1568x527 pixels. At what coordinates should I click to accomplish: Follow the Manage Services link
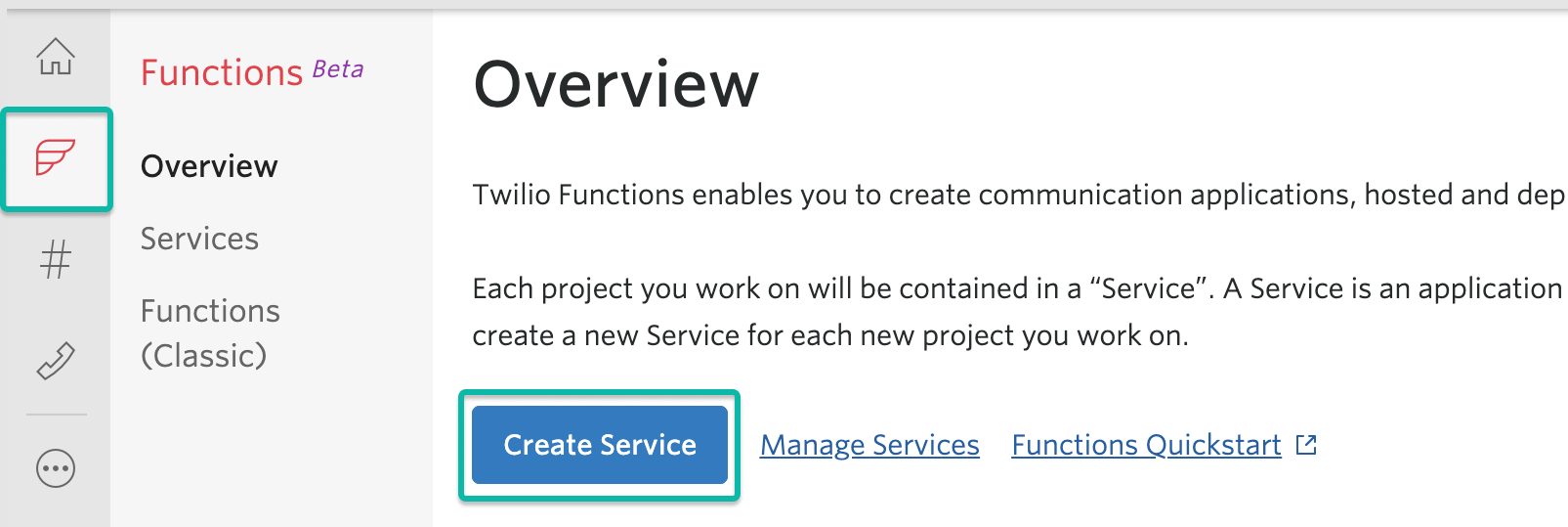[869, 445]
